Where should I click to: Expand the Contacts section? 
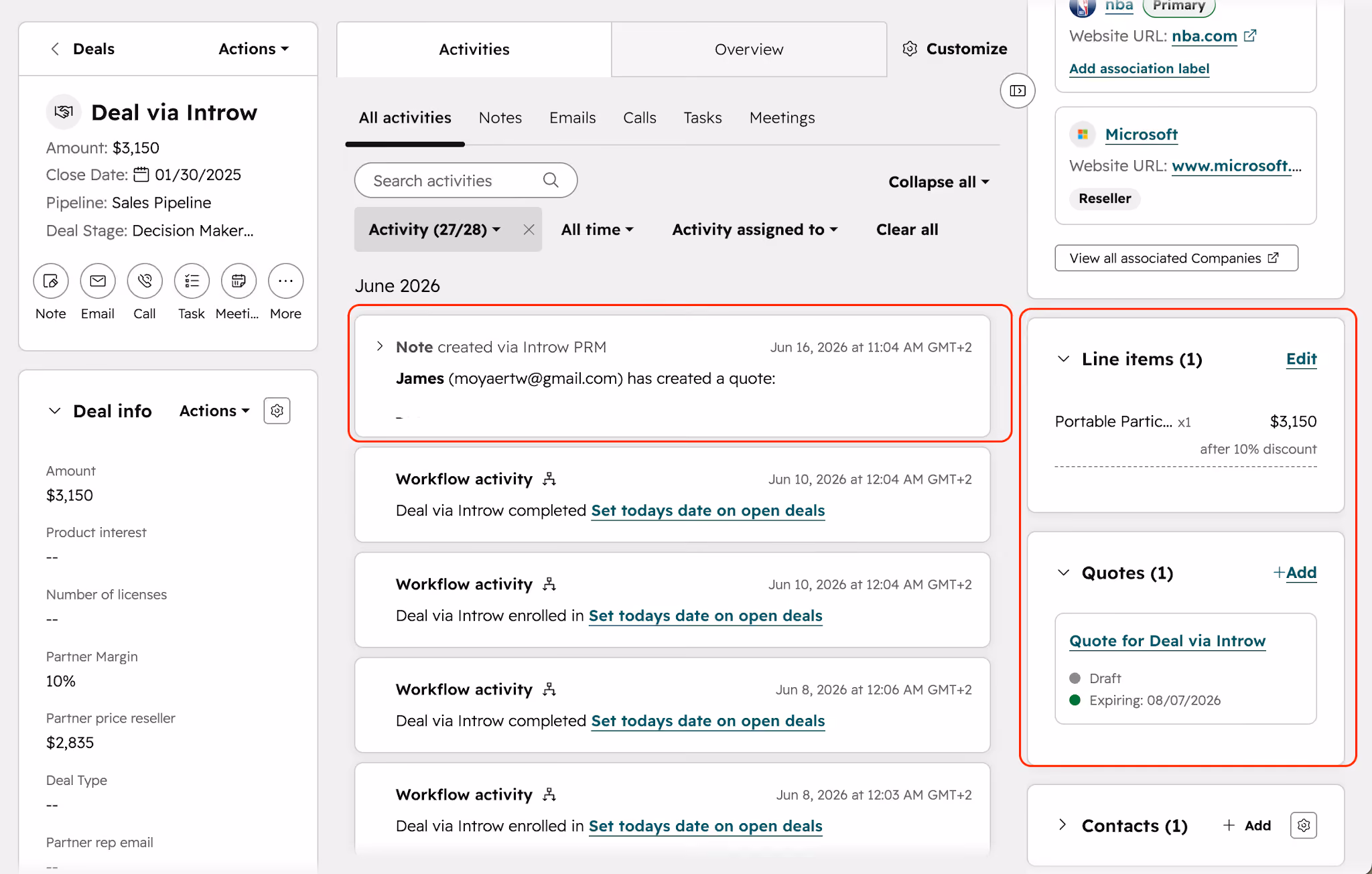pos(1062,824)
